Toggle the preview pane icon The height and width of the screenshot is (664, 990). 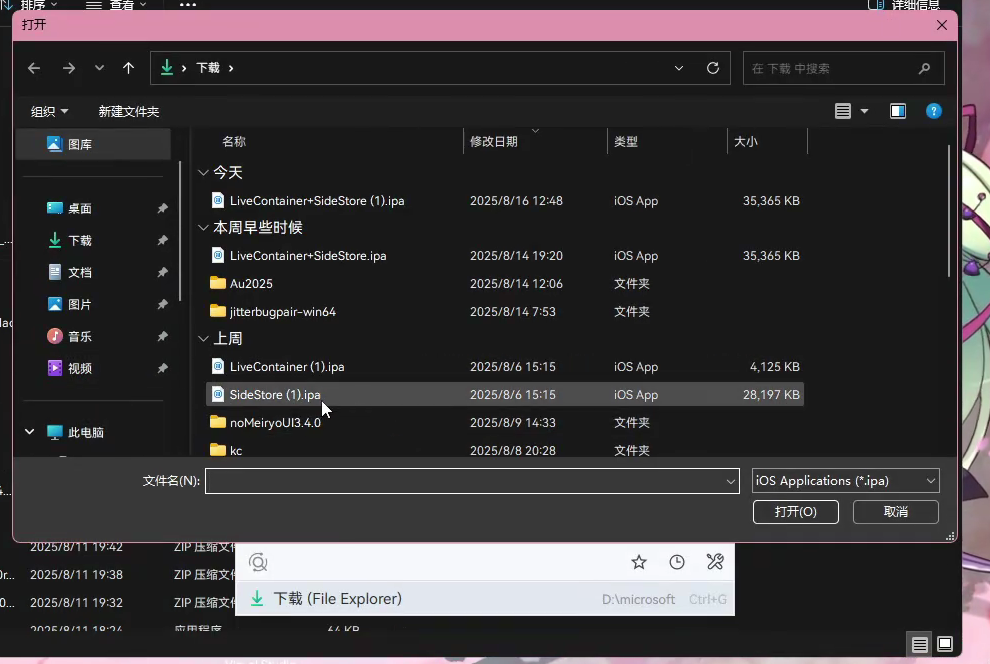(x=898, y=111)
